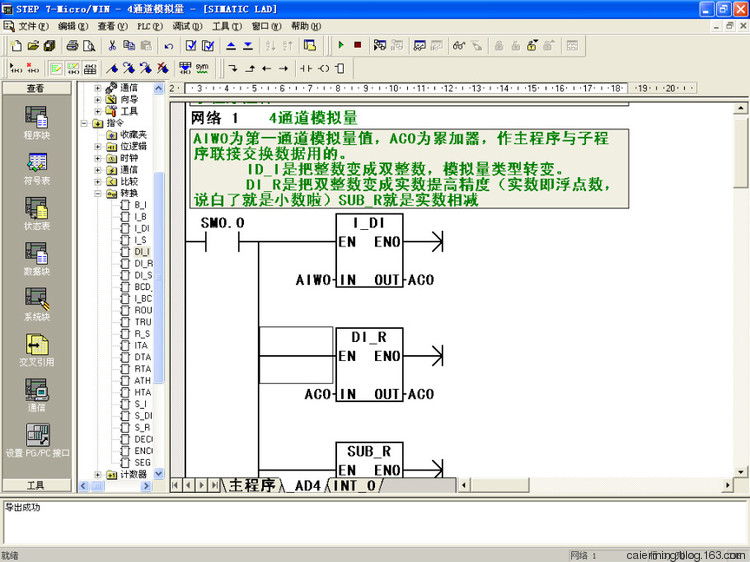Click the yellow force padlock icon
This screenshot has width=750, height=562.
532,45
